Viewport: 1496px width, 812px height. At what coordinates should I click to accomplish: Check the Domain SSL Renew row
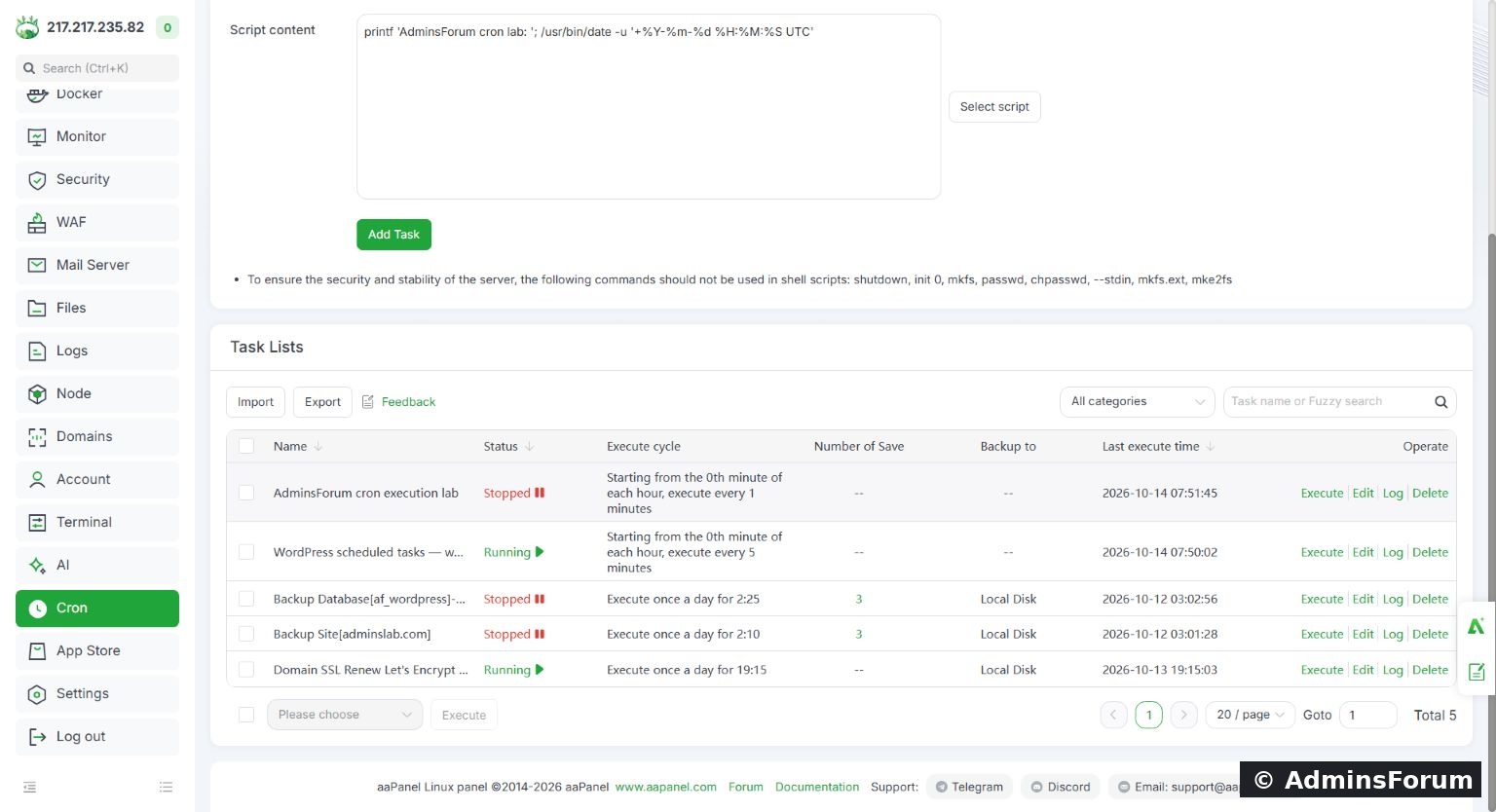point(246,670)
